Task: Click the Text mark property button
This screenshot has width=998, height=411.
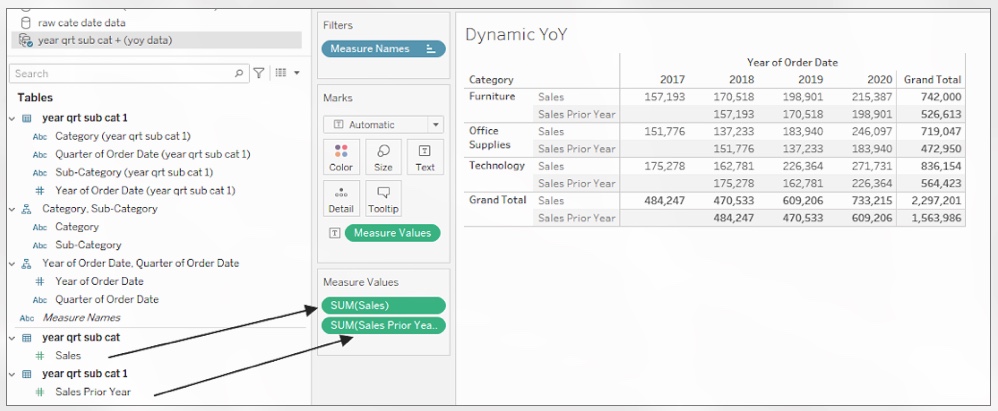Action: click(x=425, y=157)
